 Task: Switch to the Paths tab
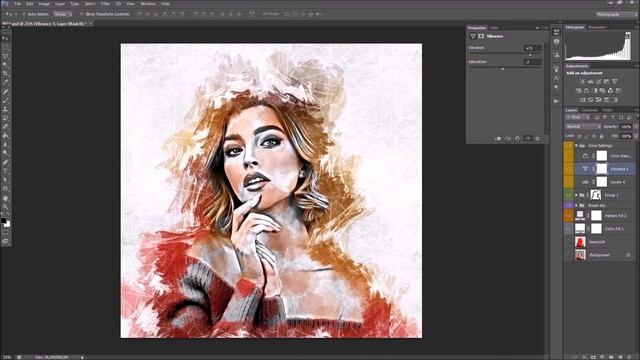[607, 110]
